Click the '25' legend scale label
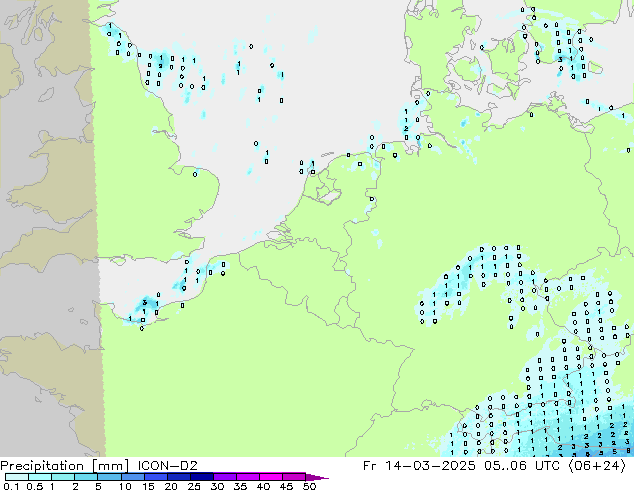Image resolution: width=634 pixels, height=490 pixels. [194, 486]
